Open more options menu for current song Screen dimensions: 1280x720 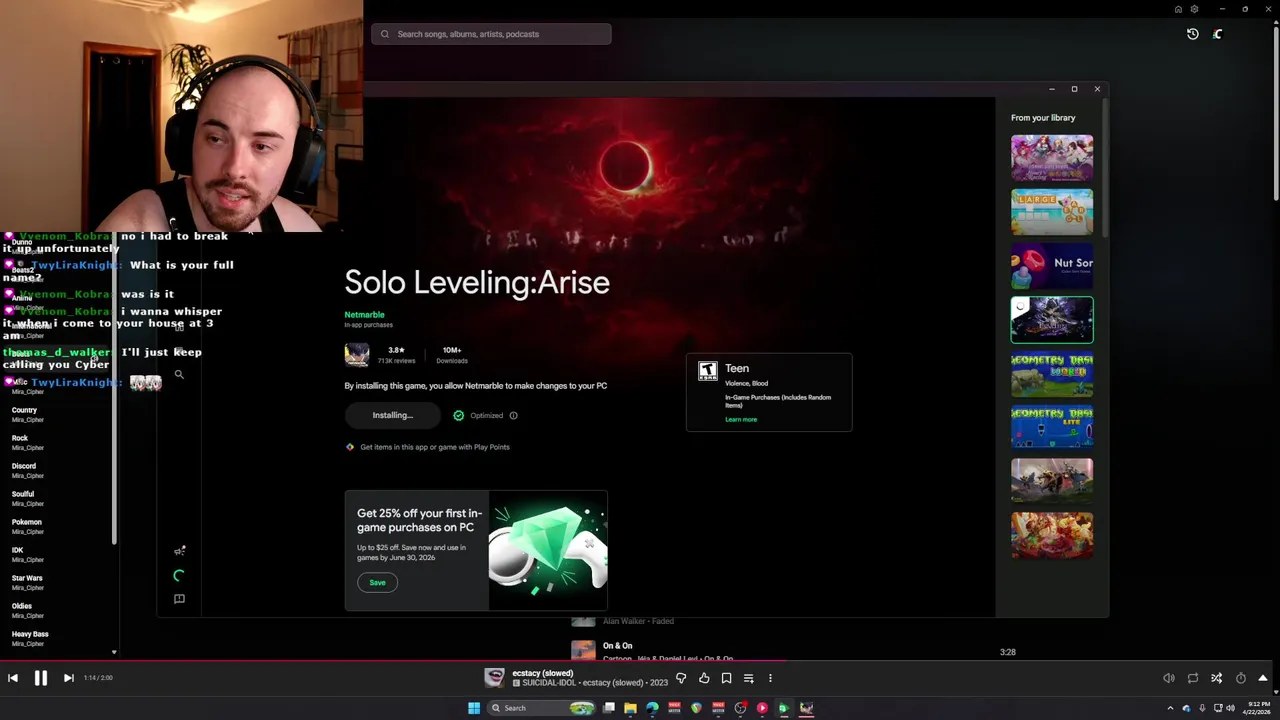770,678
